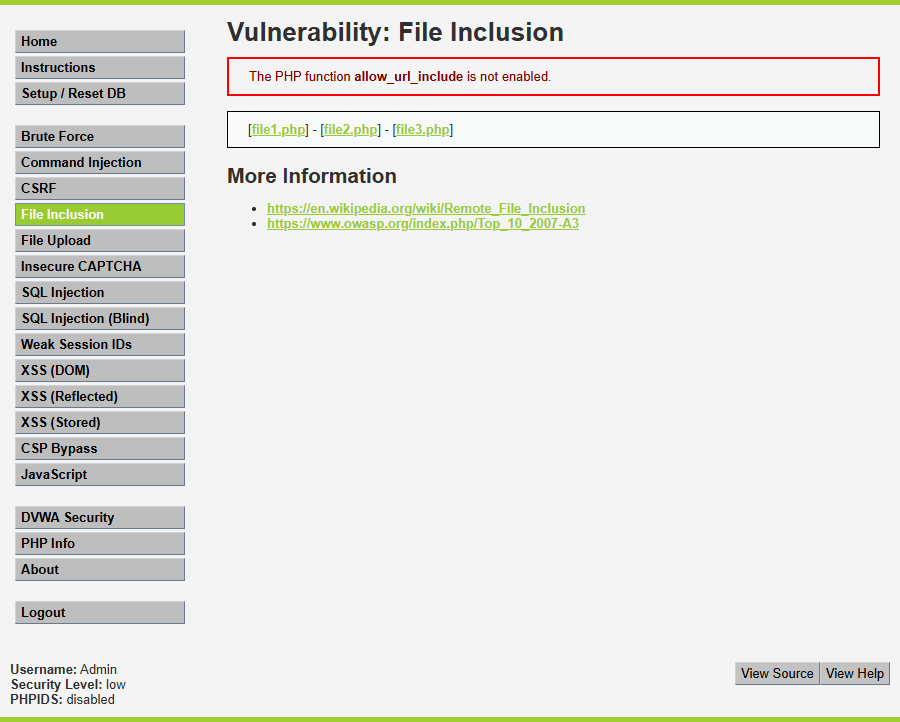
Task: Navigate to the CSRF page
Action: click(100, 189)
